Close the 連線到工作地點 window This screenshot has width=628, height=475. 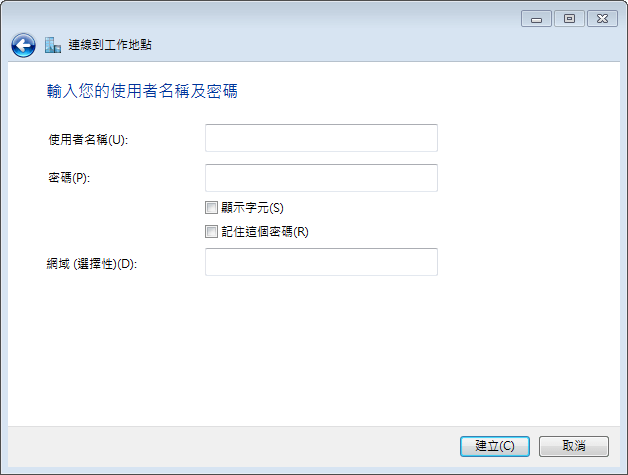pos(602,19)
